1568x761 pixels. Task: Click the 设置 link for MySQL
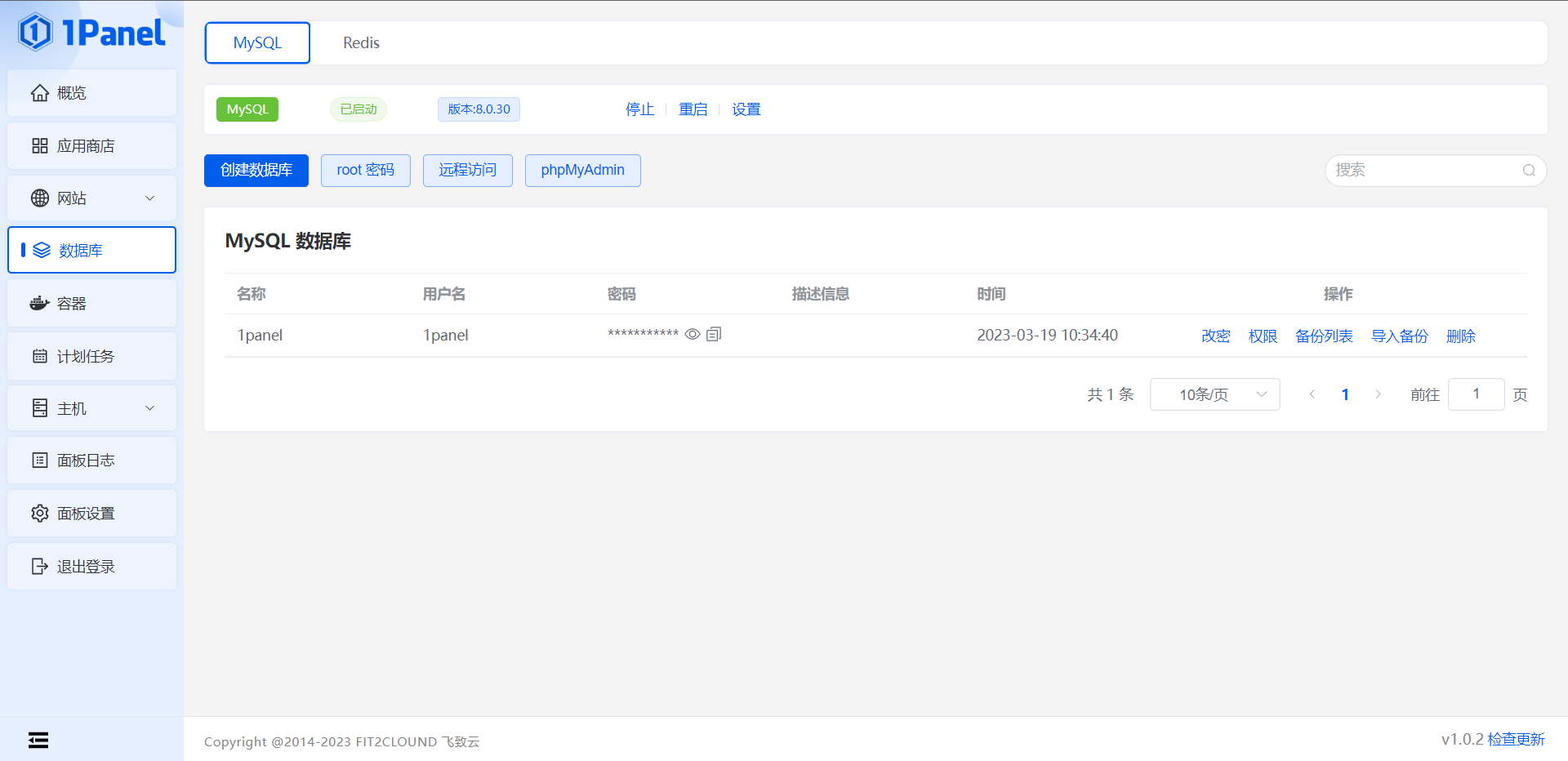tap(746, 109)
